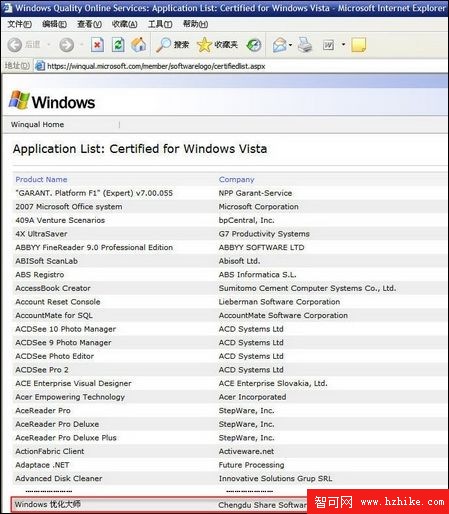Click the Forward navigation arrow icon

click(66, 45)
